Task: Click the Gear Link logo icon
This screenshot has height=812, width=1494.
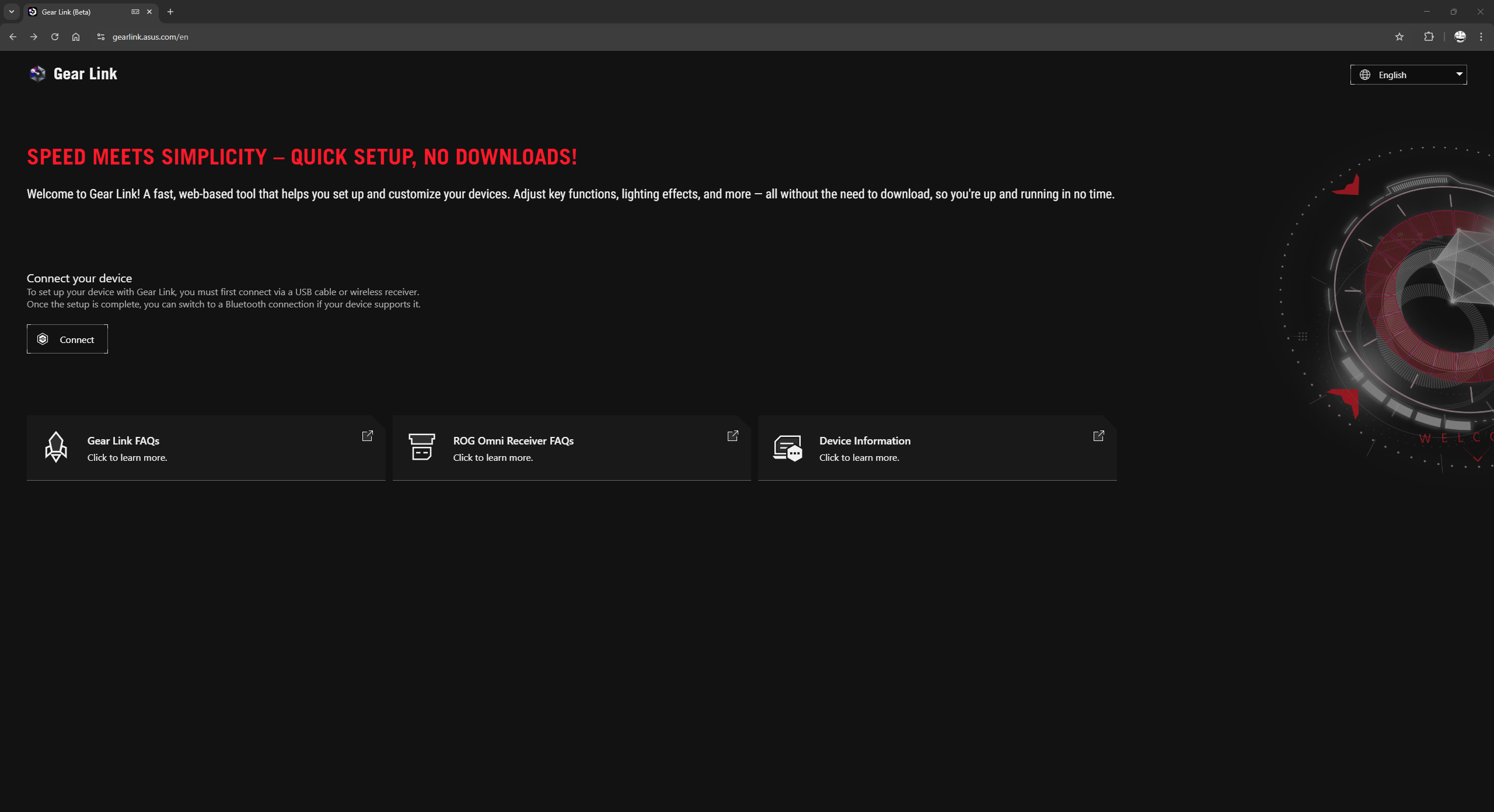Action: click(37, 74)
